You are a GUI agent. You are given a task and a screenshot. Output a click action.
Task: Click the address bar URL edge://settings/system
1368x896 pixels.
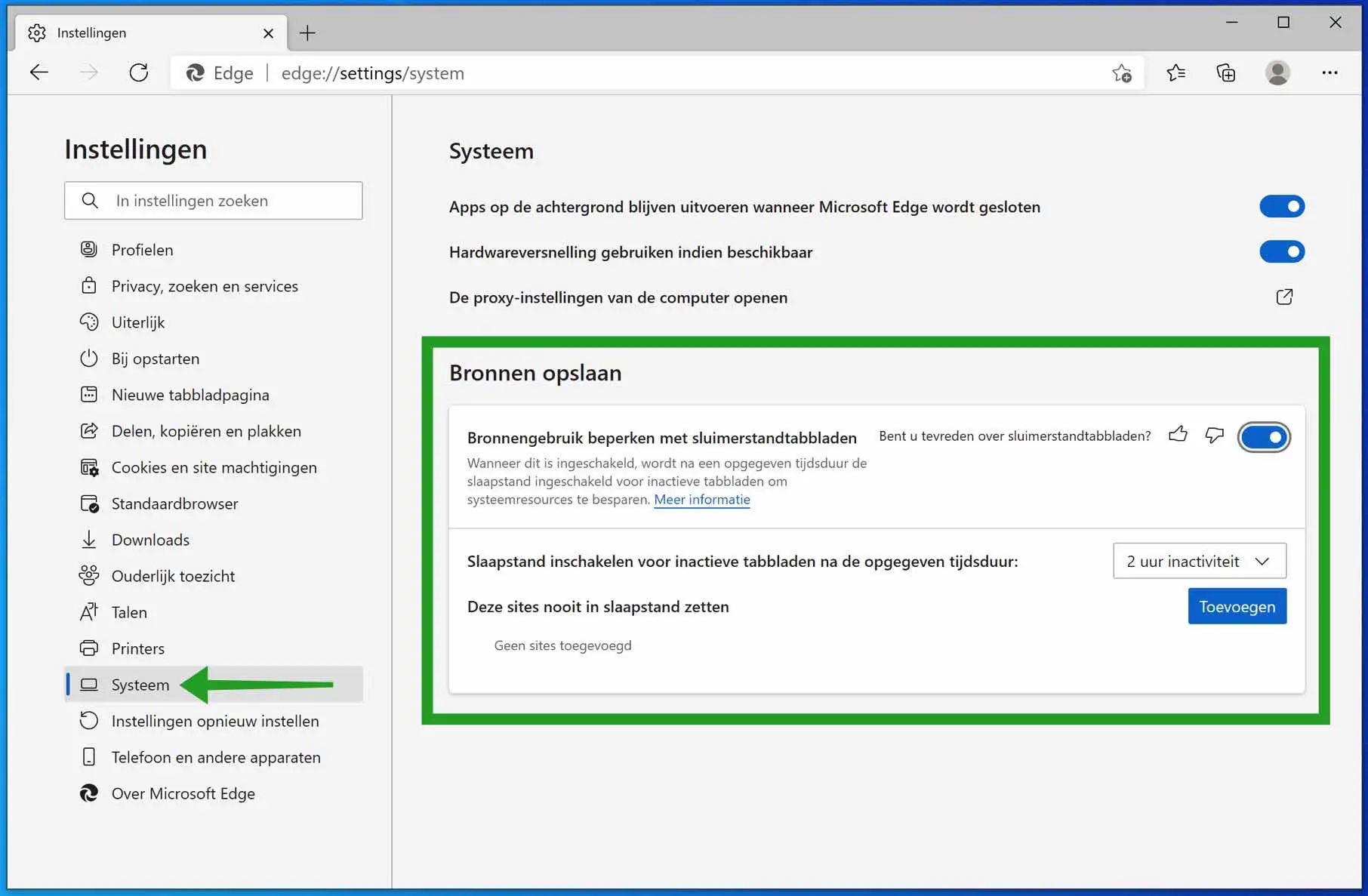pyautogui.click(x=373, y=73)
